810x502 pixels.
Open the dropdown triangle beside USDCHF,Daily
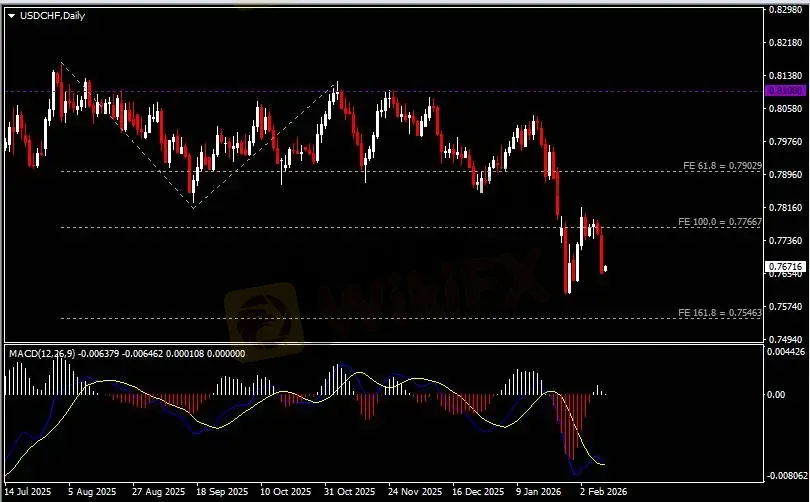click(12, 15)
